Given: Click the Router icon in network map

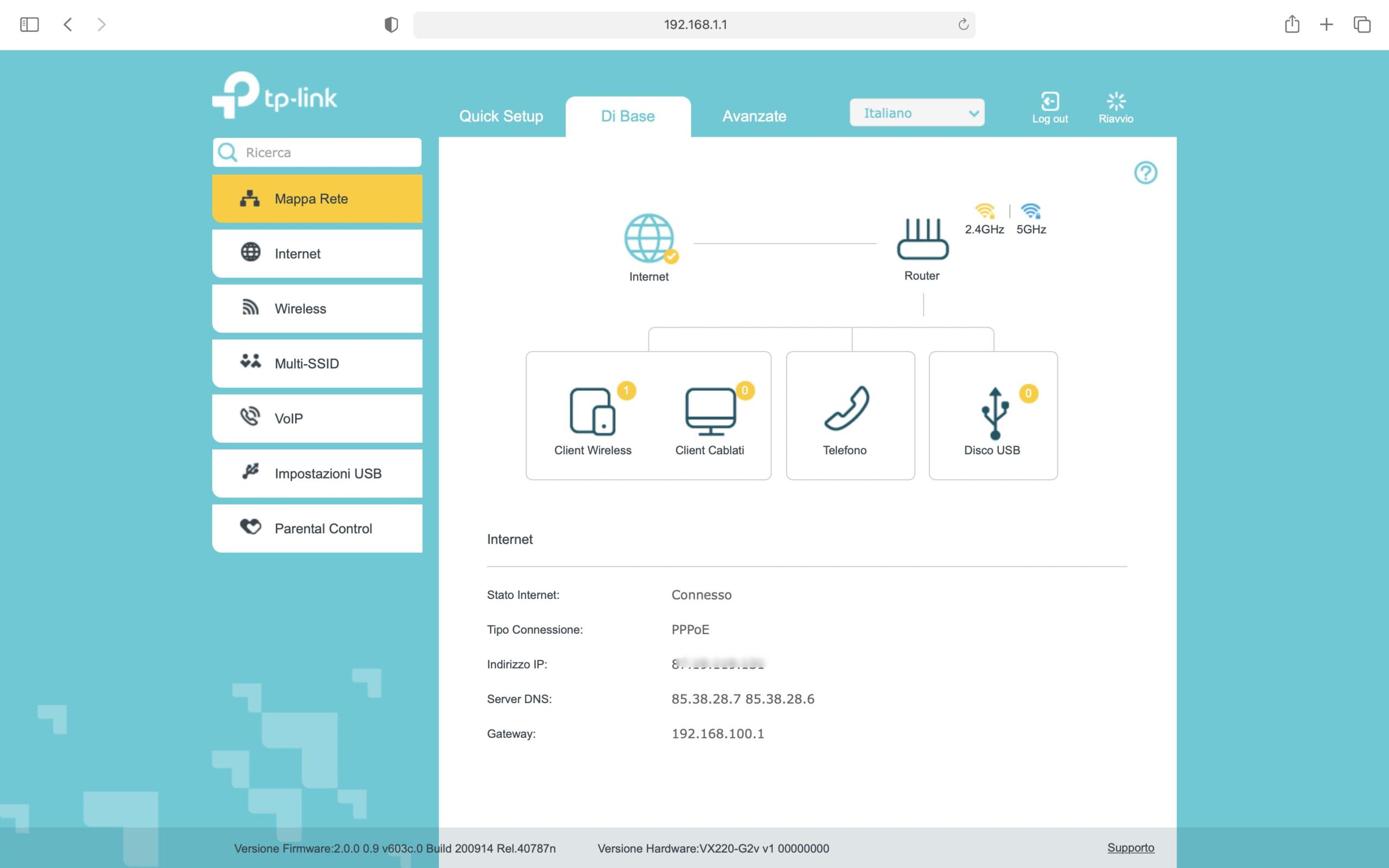Looking at the screenshot, I should pyautogui.click(x=922, y=238).
